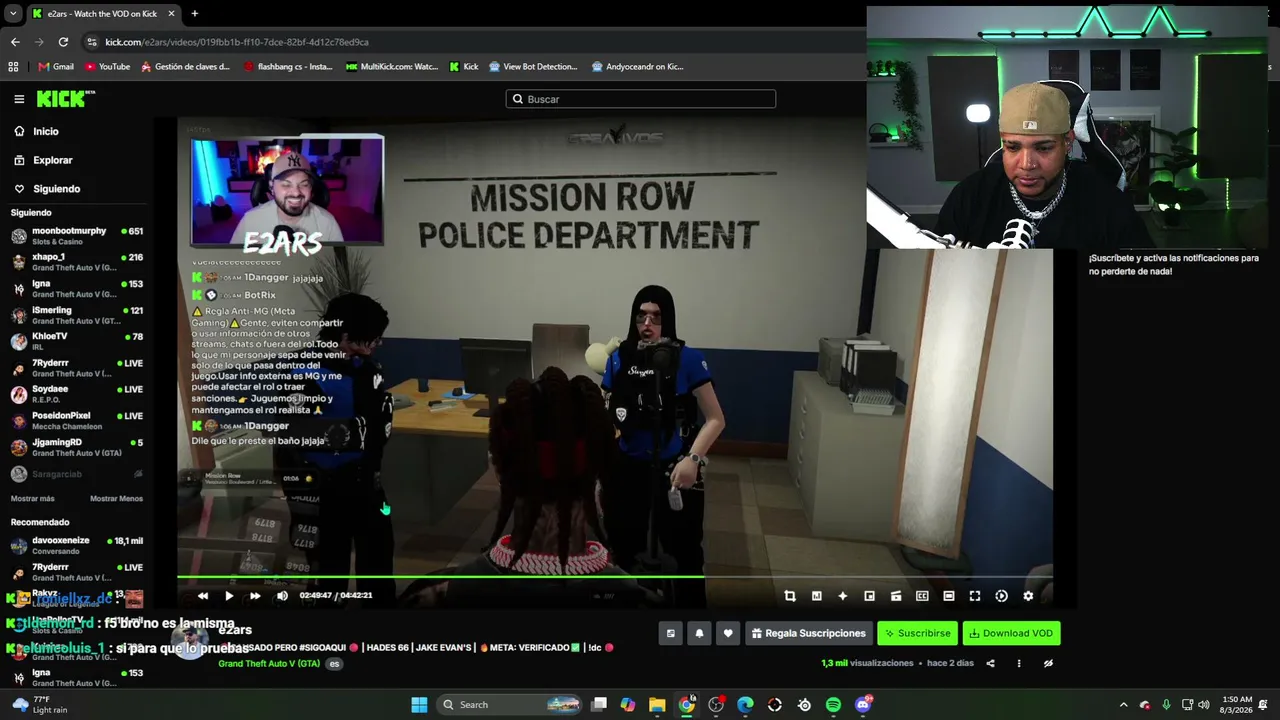Open video player settings gear

1028,596
